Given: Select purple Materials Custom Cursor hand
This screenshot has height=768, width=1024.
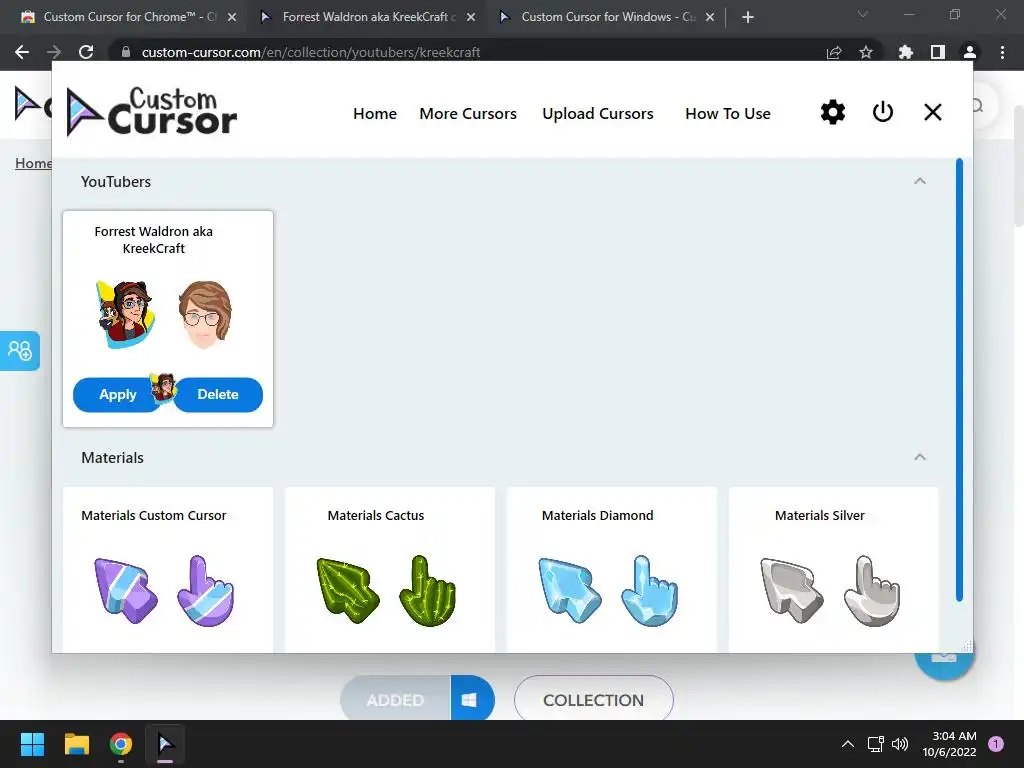Looking at the screenshot, I should tap(206, 590).
